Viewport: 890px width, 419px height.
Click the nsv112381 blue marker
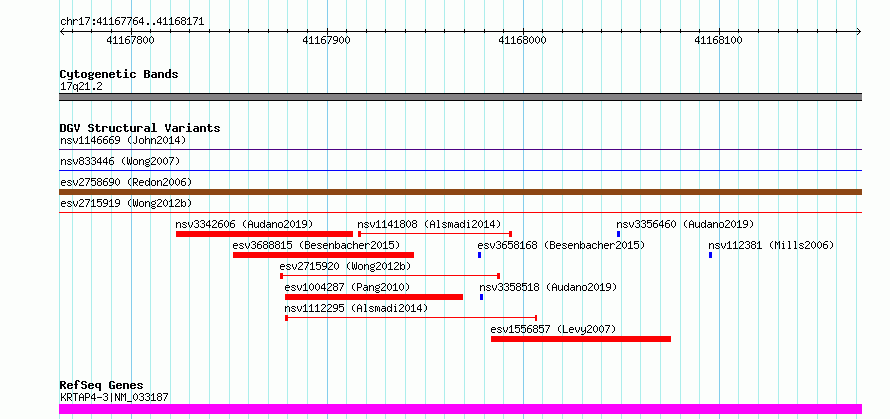pos(711,255)
